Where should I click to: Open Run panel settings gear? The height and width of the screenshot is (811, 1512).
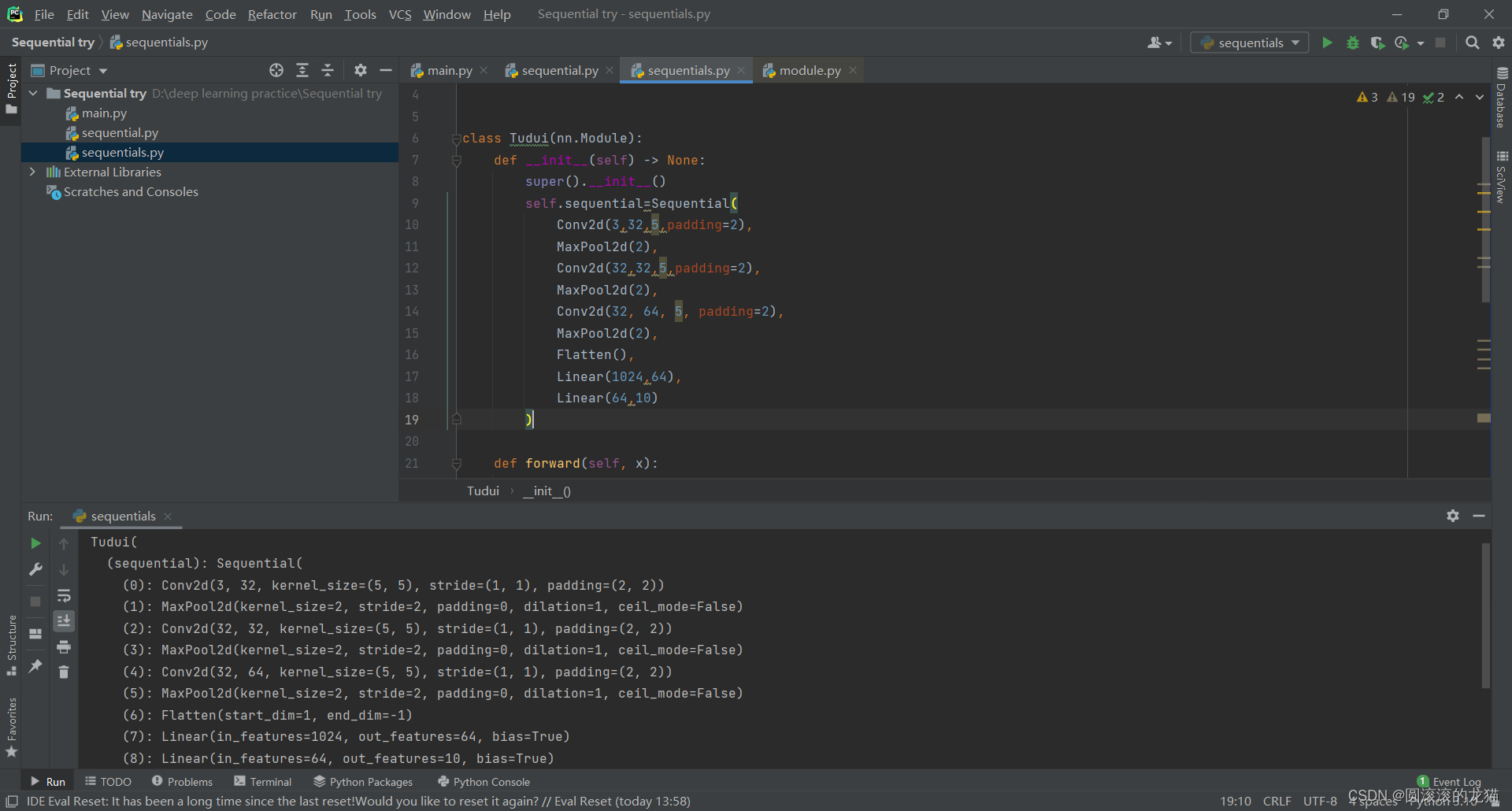(x=1453, y=516)
